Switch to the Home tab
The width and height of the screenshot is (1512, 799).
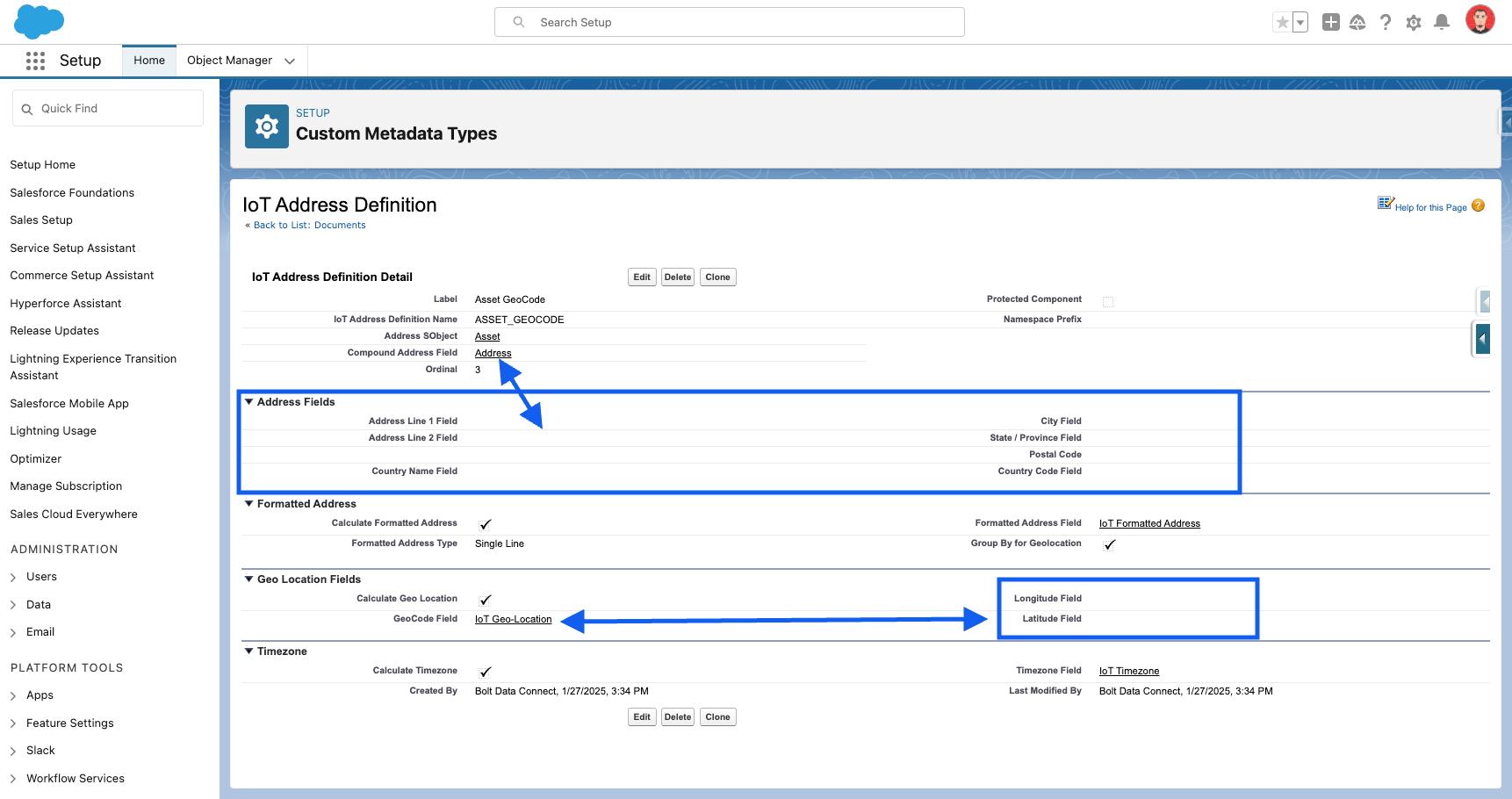coord(149,61)
